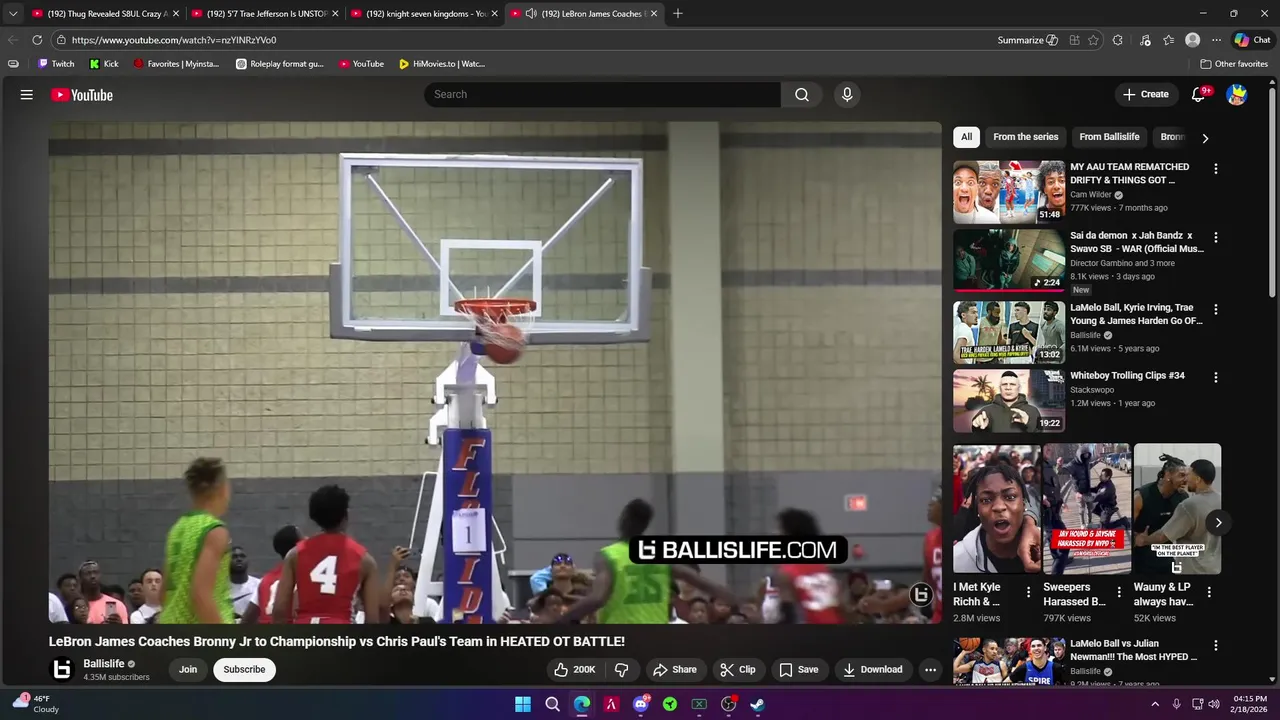The width and height of the screenshot is (1280, 720).
Task: Open the taskbar clock and date
Action: 1250,704
